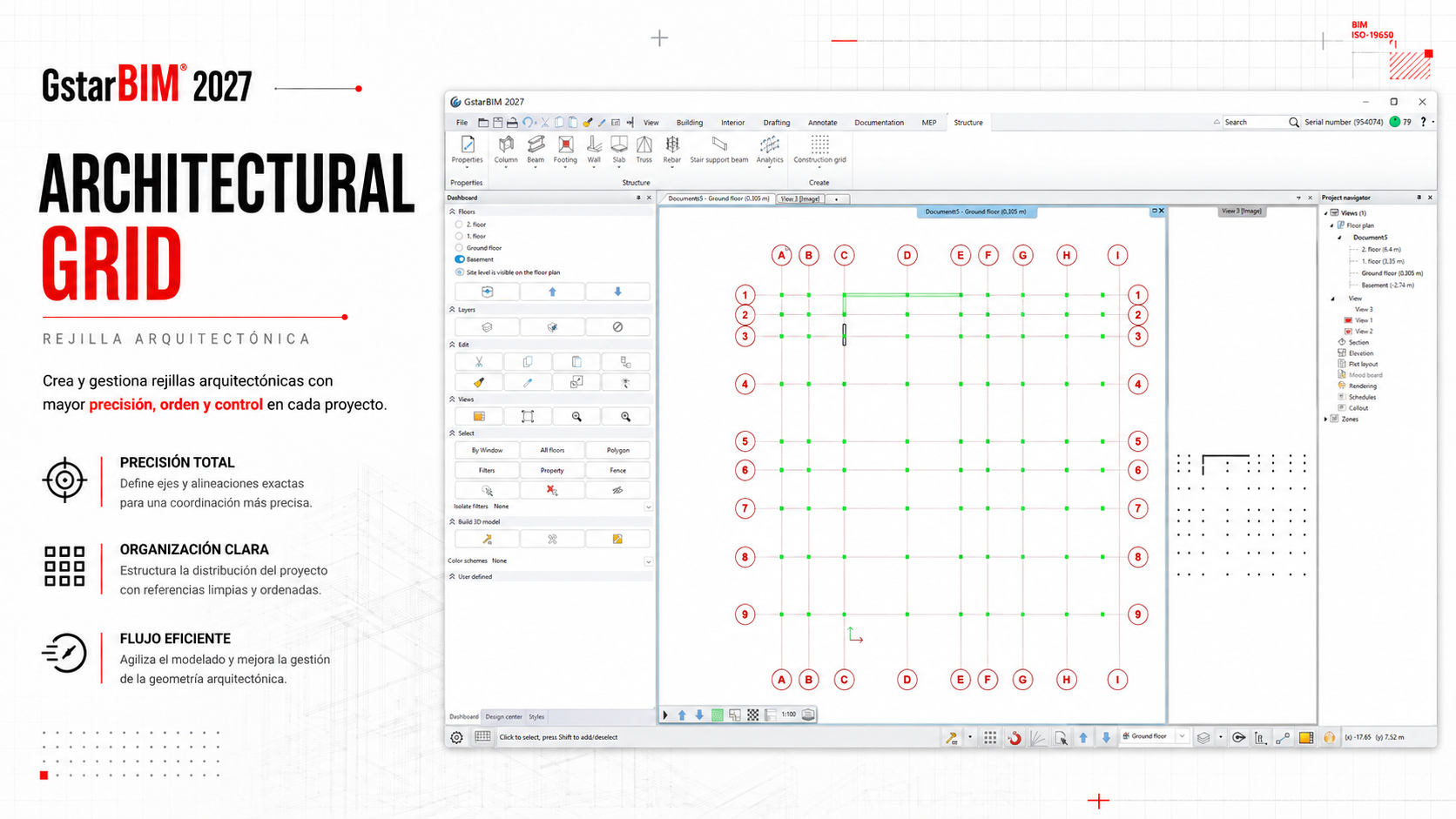
Task: Switch to the Design center tab
Action: click(x=503, y=717)
